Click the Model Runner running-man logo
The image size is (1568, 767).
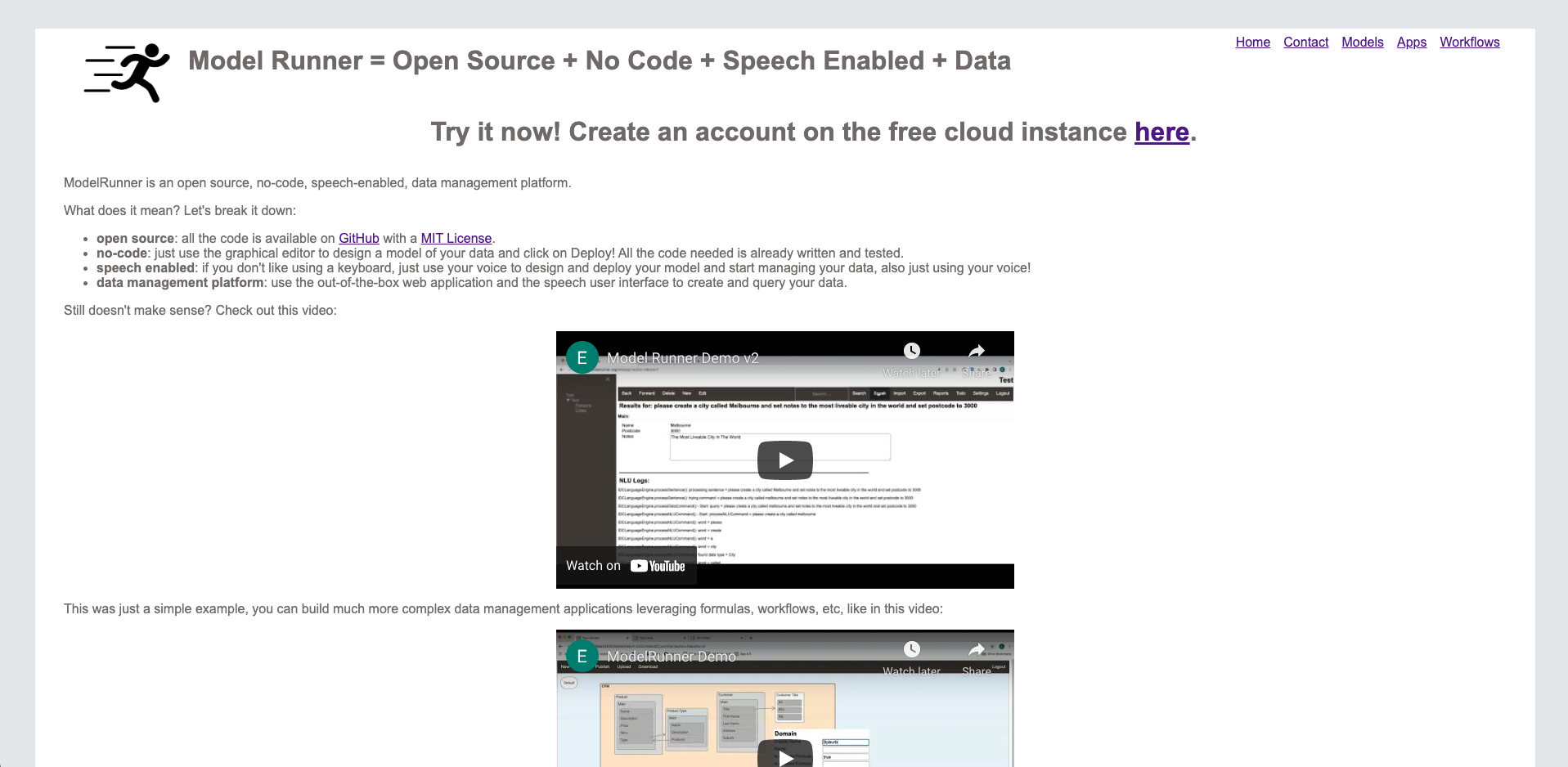tap(127, 73)
